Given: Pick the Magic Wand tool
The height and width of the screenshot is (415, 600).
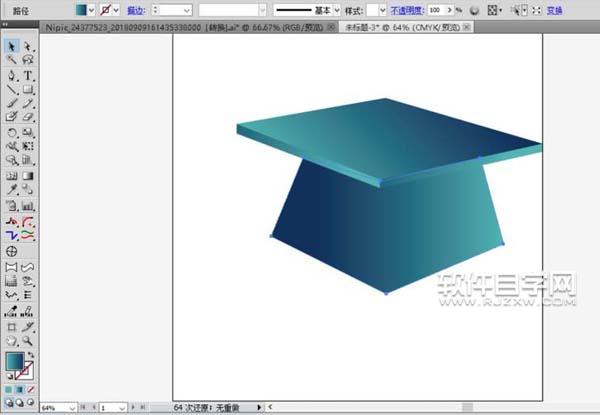Looking at the screenshot, I should click(x=12, y=60).
